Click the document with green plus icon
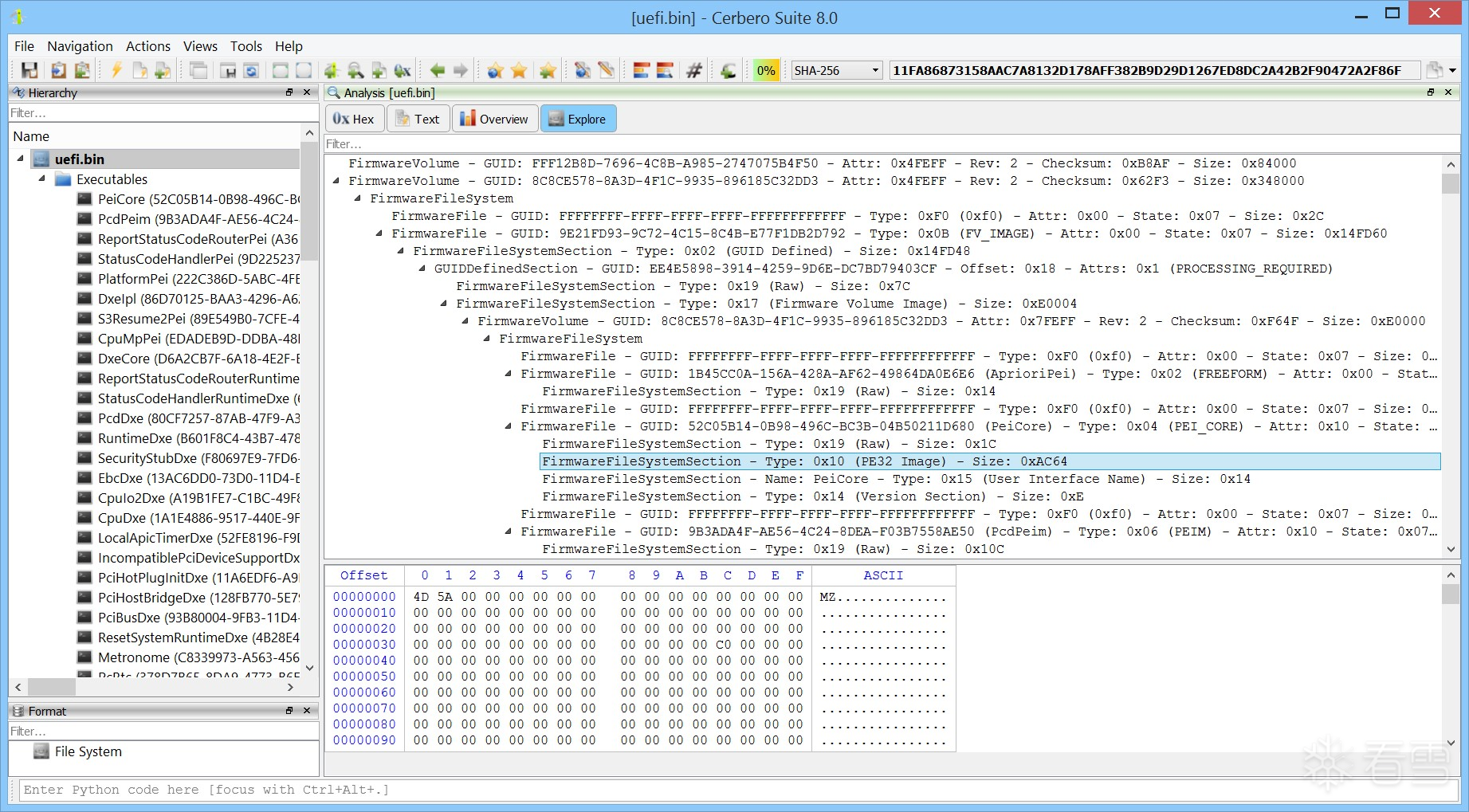Viewport: 1469px width, 812px height. [x=163, y=70]
